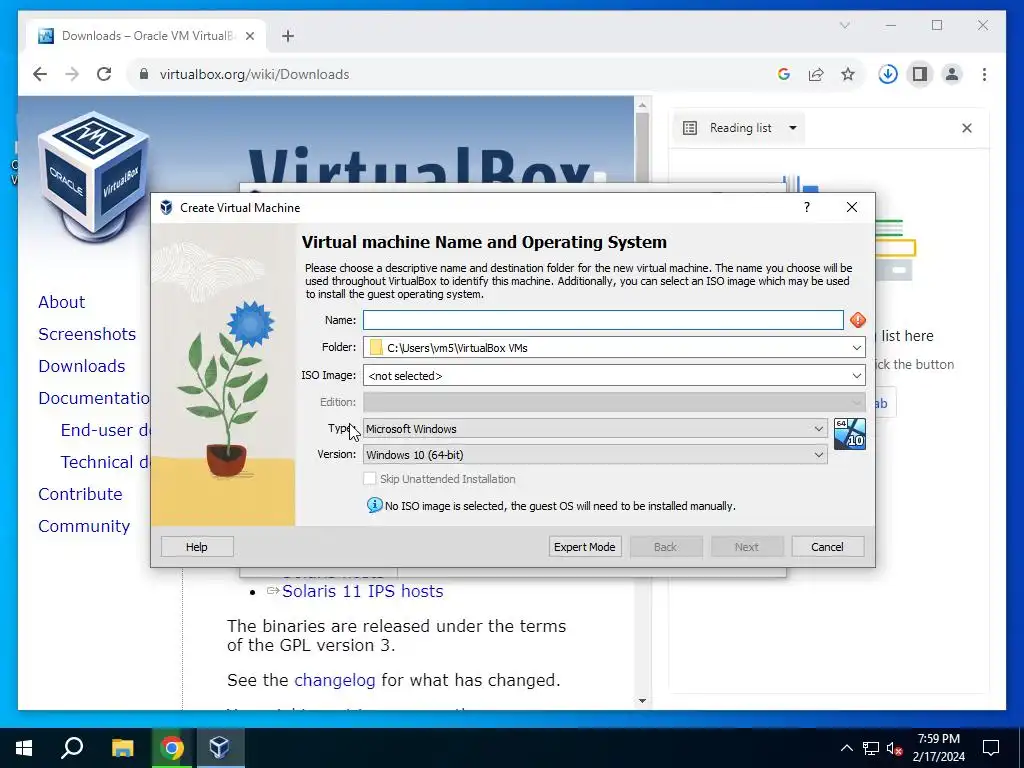Open taskbar search magnifier
This screenshot has width=1024, height=768.
pyautogui.click(x=72, y=748)
